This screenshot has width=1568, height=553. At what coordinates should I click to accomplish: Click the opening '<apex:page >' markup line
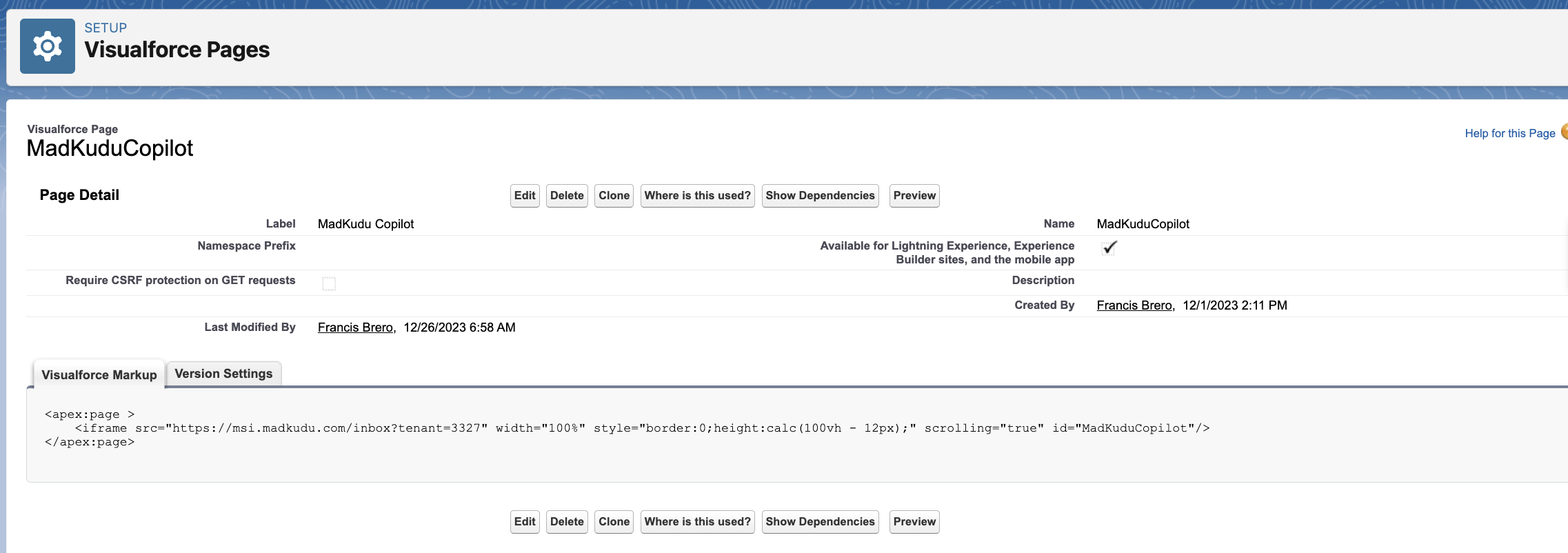click(x=90, y=414)
